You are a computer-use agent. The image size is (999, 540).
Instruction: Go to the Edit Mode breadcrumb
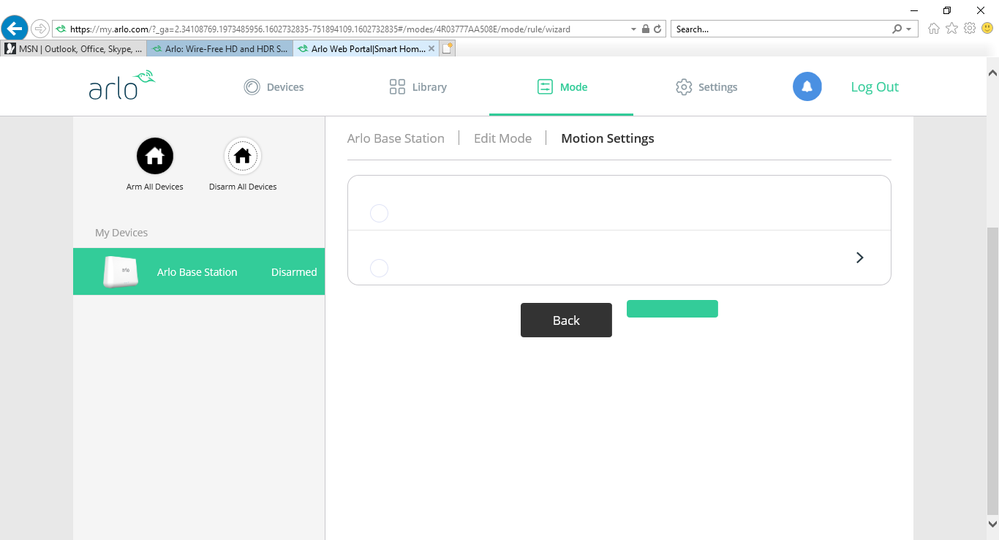coord(503,138)
